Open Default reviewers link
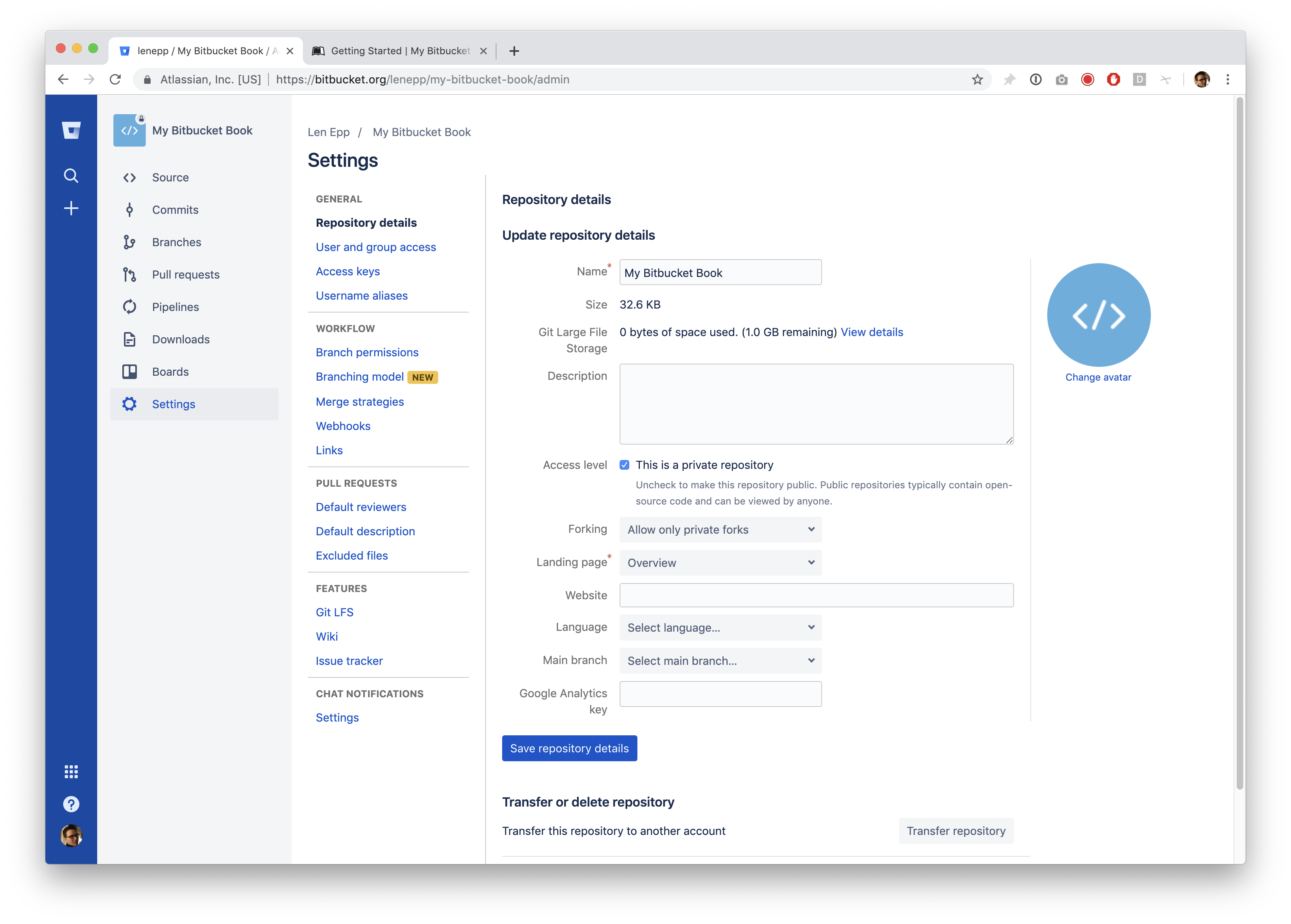Image resolution: width=1291 pixels, height=924 pixels. click(361, 507)
